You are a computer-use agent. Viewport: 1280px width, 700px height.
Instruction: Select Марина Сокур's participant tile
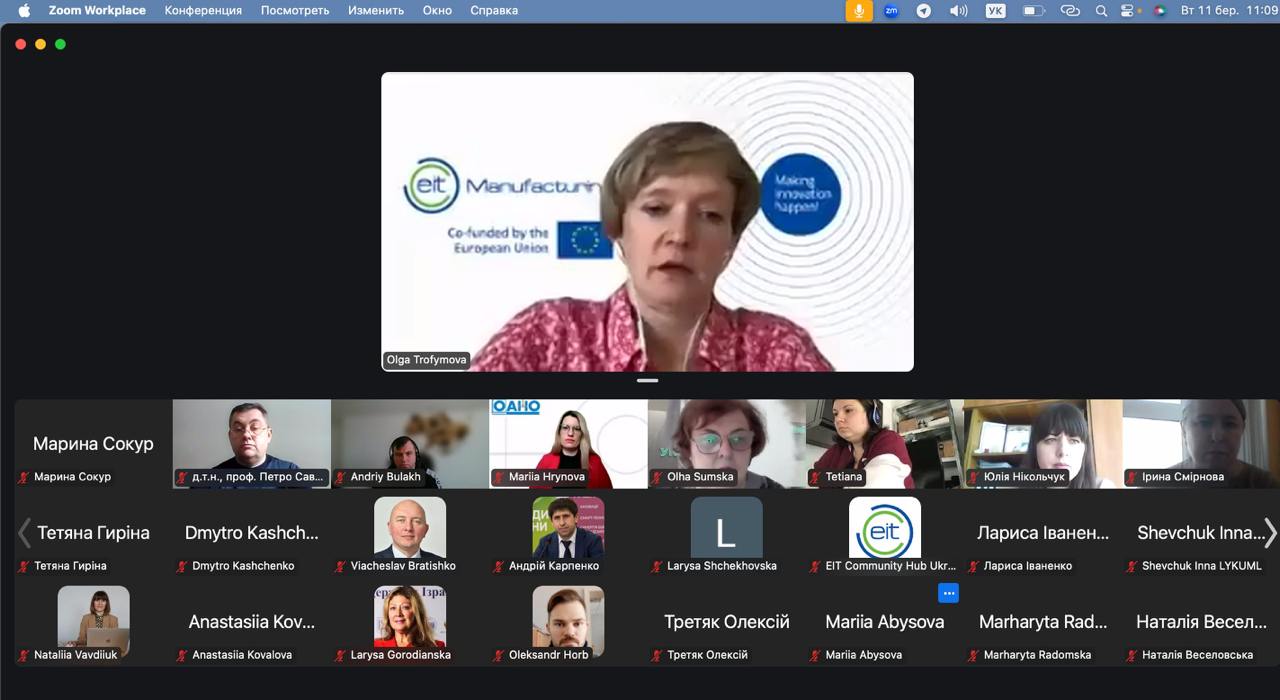(93, 444)
